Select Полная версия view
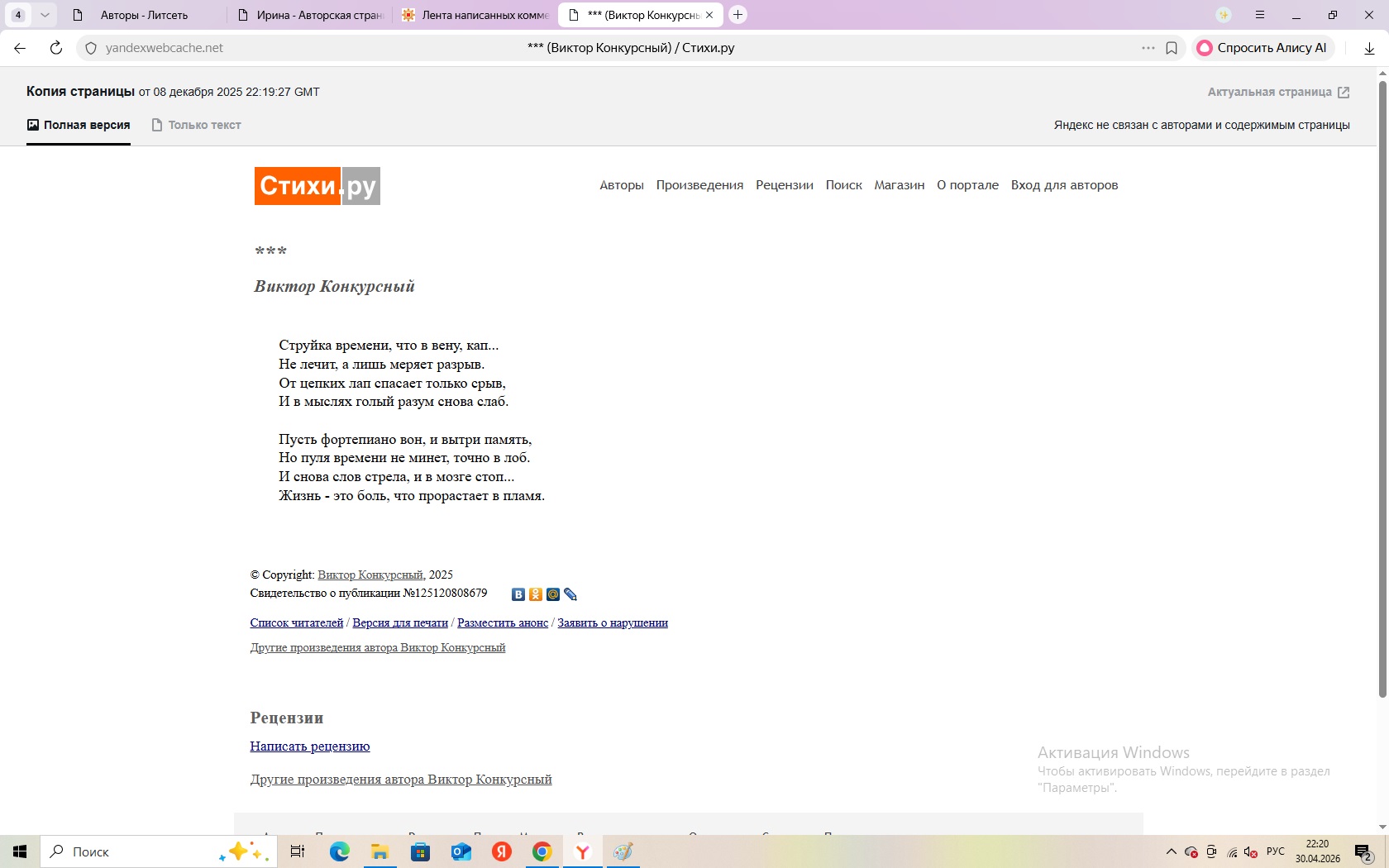Image resolution: width=1389 pixels, height=868 pixels. tap(79, 125)
